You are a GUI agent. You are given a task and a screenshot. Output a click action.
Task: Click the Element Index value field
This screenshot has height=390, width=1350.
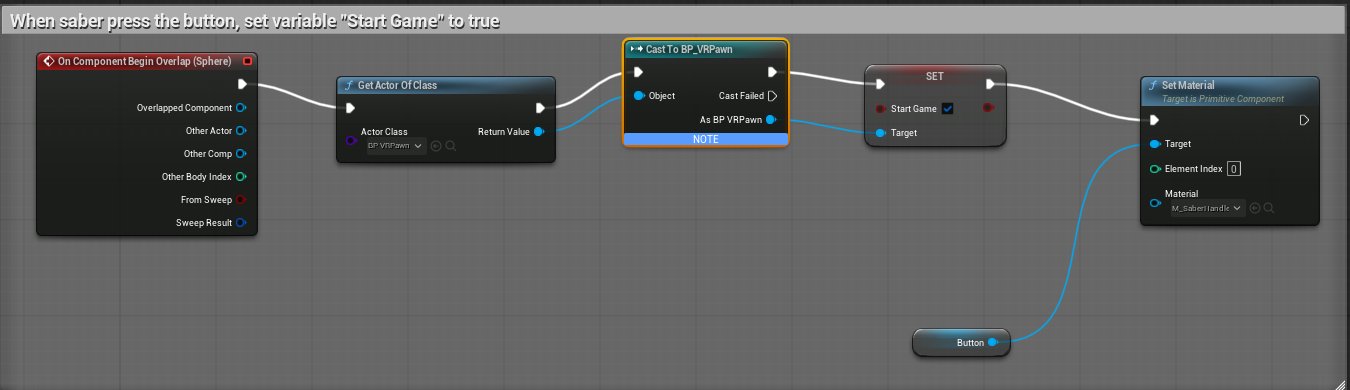[1234, 169]
